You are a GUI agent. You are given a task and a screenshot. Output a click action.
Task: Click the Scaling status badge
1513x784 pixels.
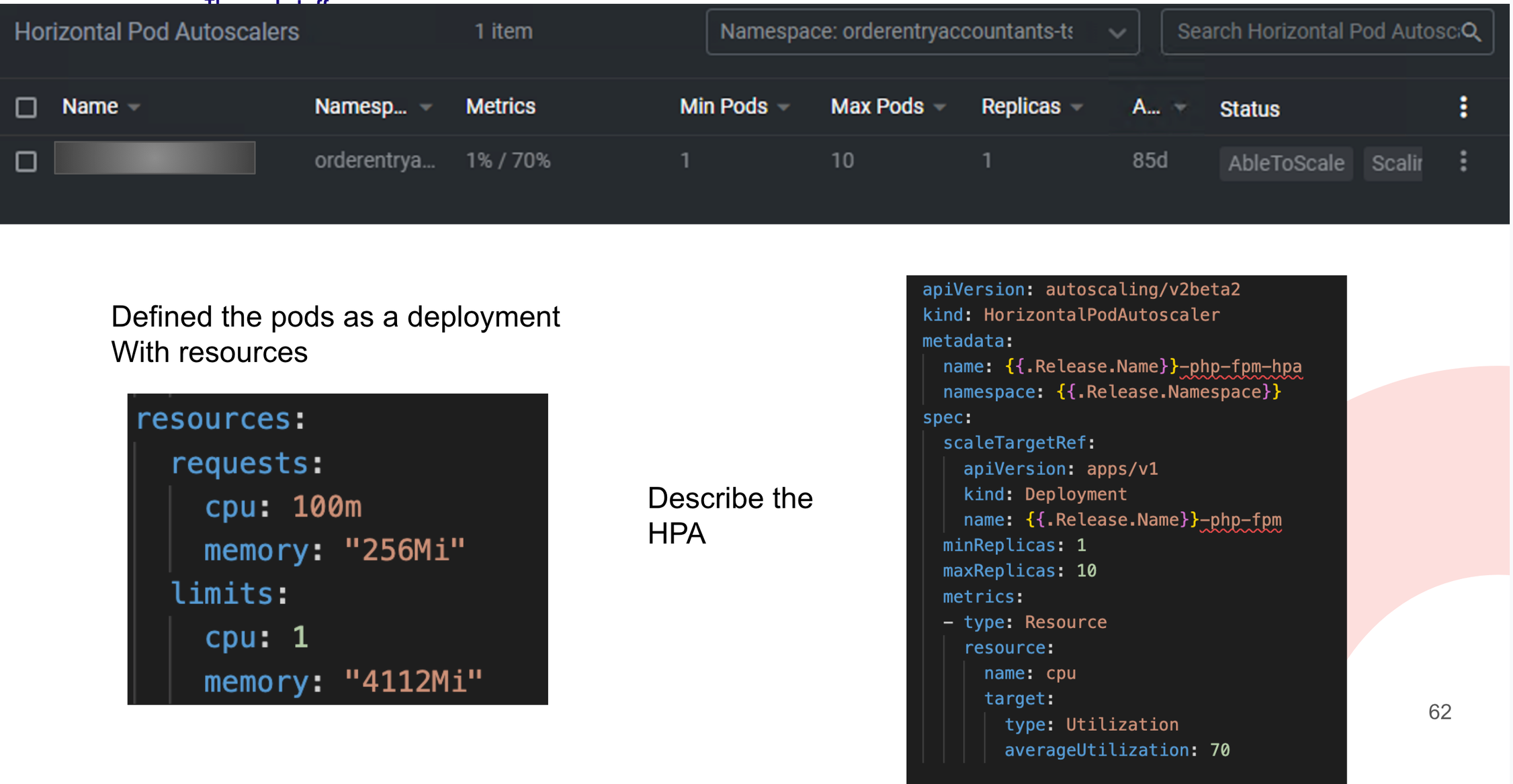(x=1393, y=163)
